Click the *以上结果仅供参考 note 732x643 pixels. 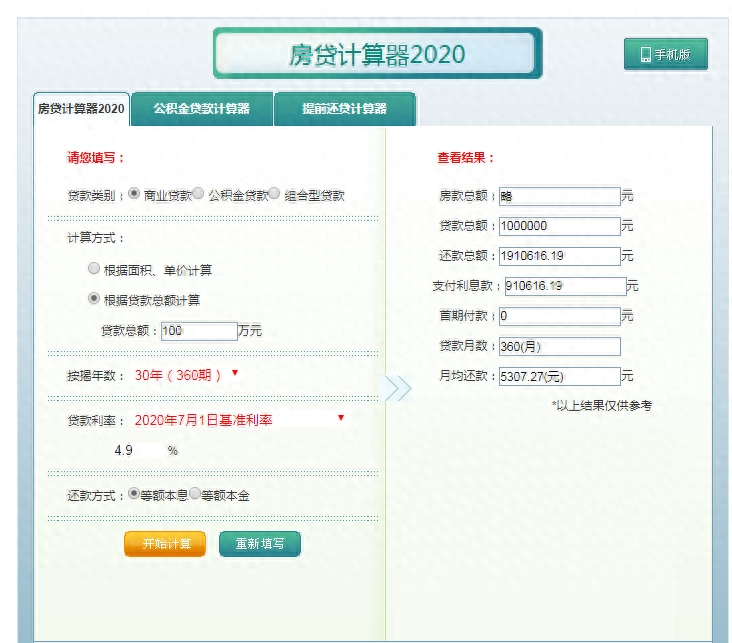coord(602,406)
